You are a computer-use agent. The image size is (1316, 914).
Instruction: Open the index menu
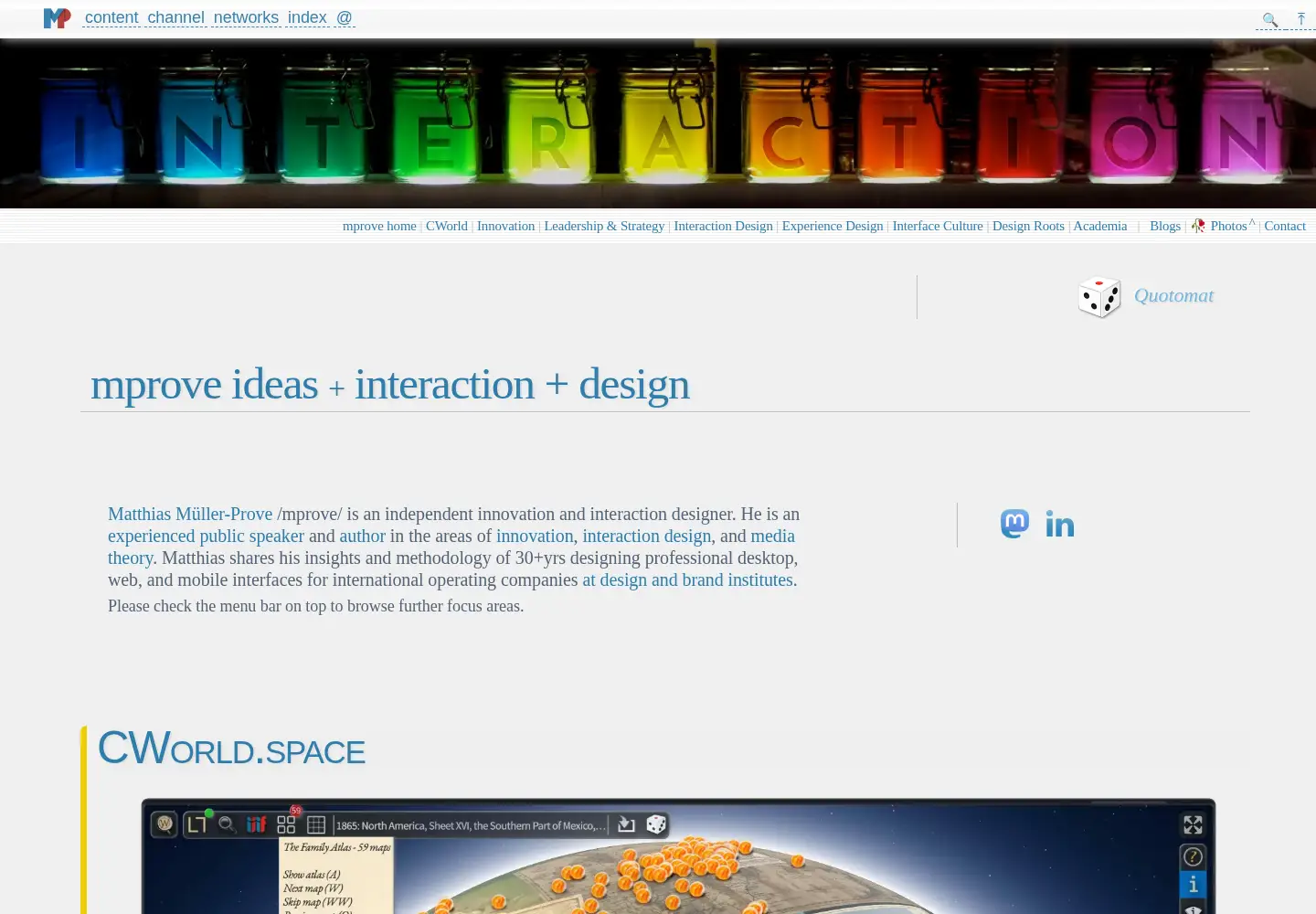[307, 17]
